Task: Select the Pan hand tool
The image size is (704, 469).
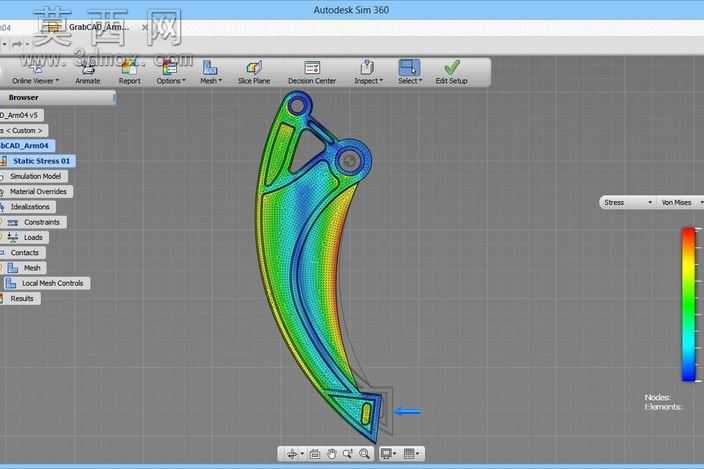Action: 331,454
